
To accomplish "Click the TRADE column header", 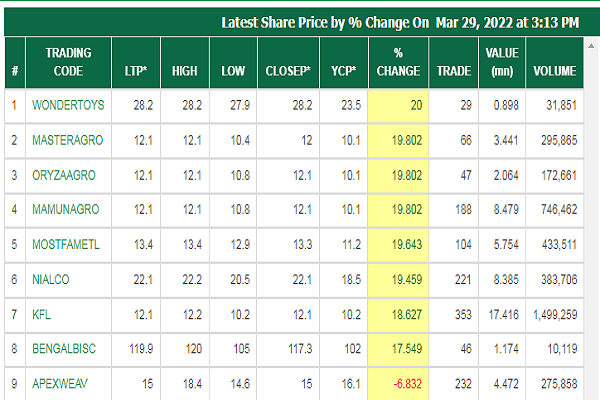I will point(454,62).
